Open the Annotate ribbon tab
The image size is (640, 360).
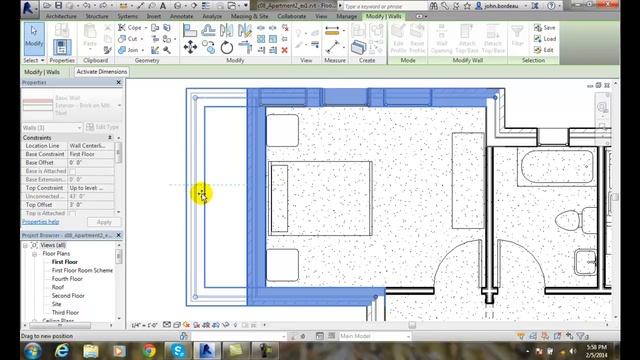[182, 16]
